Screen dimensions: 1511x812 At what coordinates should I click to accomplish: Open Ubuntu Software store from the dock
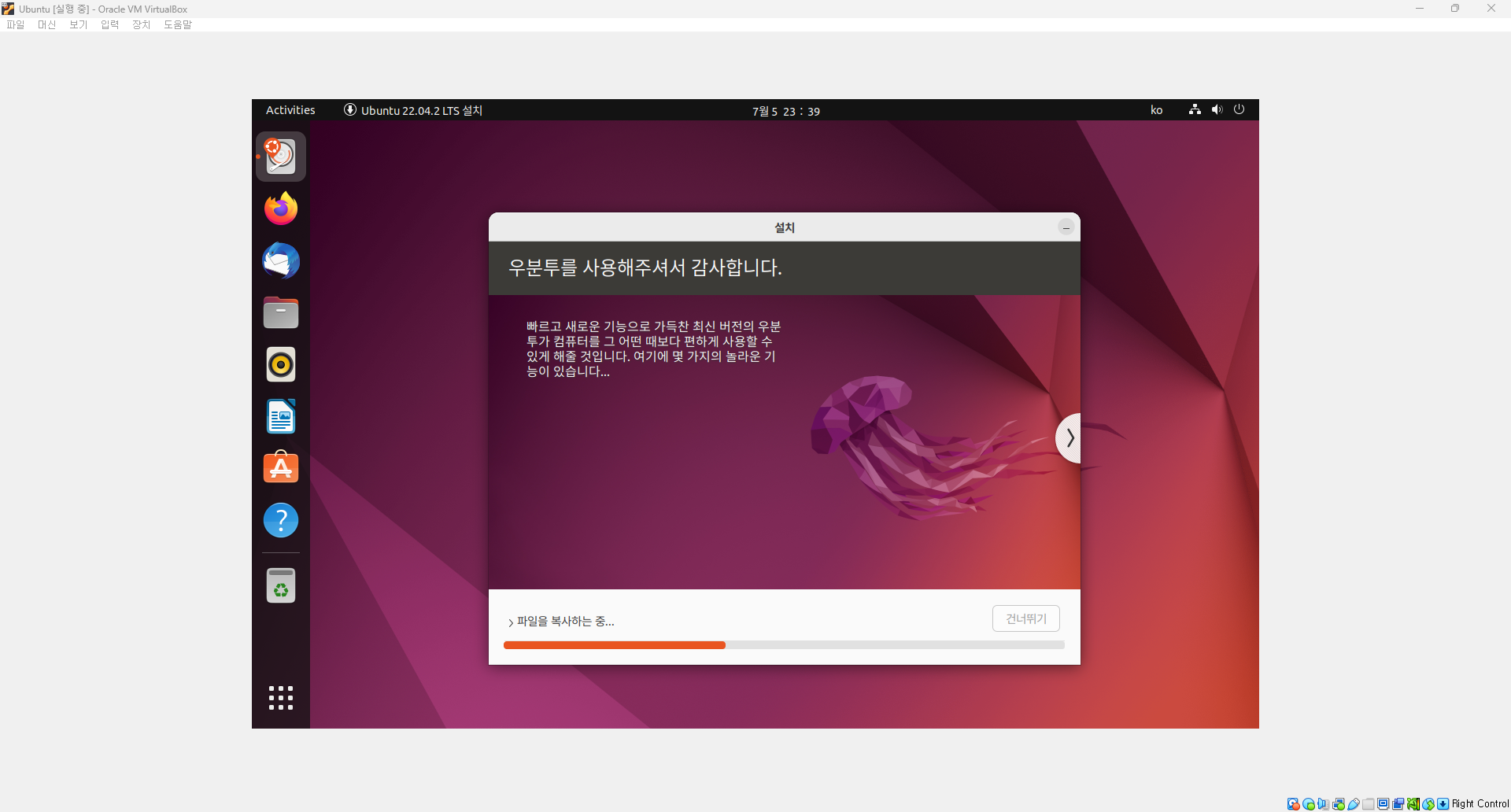coord(281,467)
